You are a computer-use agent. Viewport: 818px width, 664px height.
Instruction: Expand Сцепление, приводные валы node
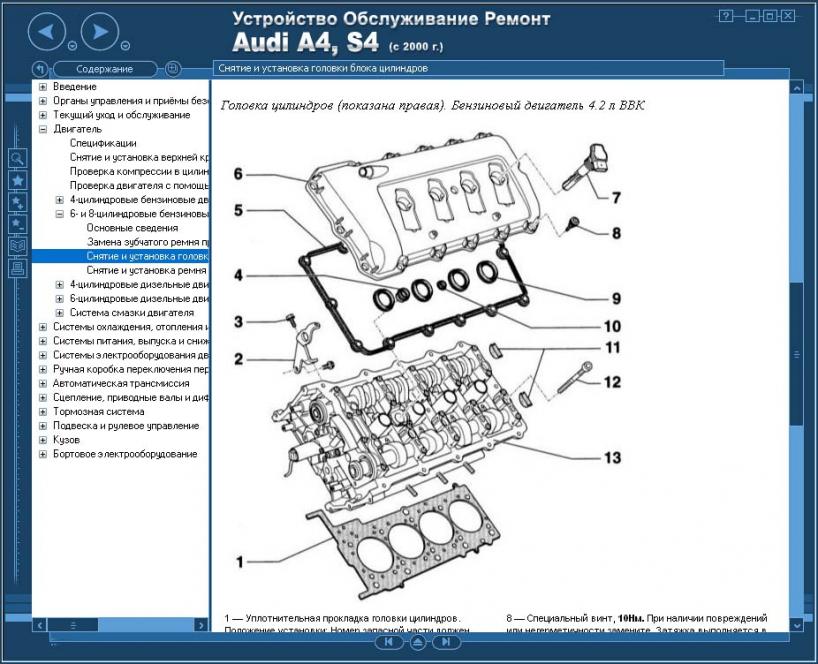click(x=43, y=397)
